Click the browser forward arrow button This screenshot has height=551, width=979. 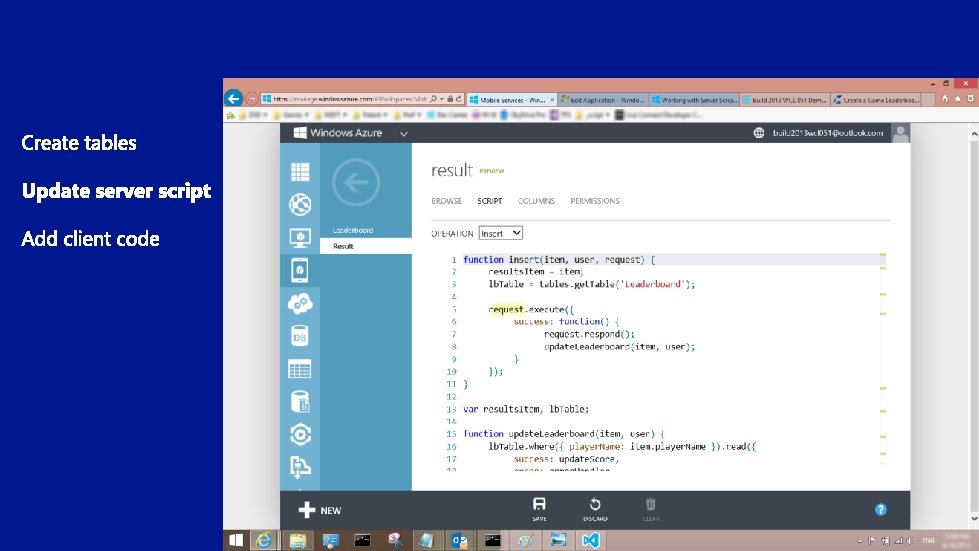coord(252,99)
